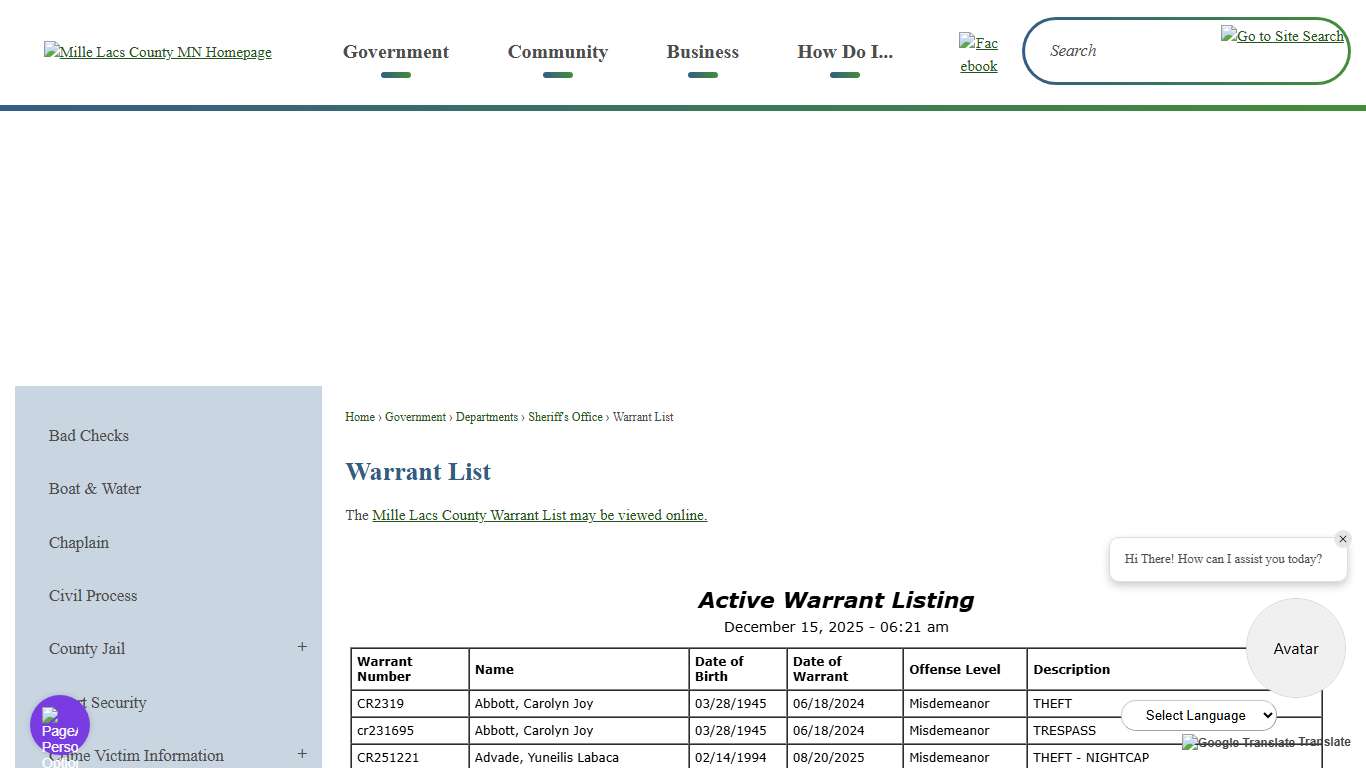The image size is (1366, 768).
Task: Dismiss the chat greeting bubble
Action: coord(1343,539)
